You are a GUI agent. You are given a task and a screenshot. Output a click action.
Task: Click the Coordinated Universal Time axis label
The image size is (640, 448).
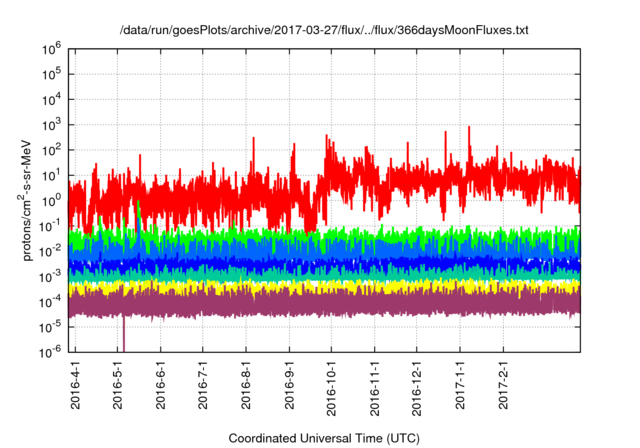pyautogui.click(x=324, y=438)
